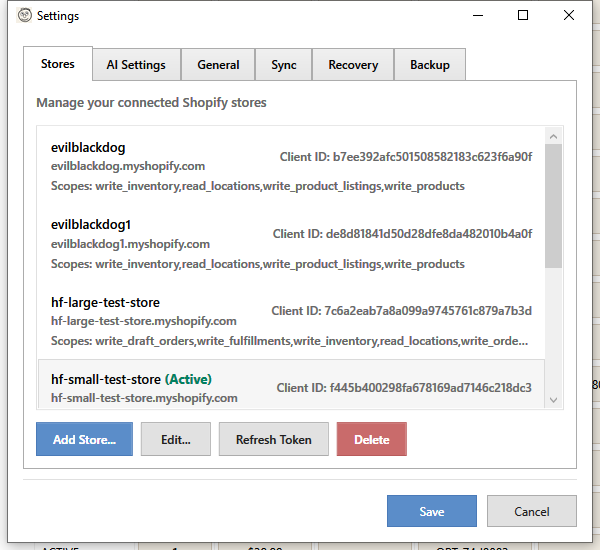This screenshot has width=600, height=550.
Task: Click the Edit... button
Action: coord(176,439)
